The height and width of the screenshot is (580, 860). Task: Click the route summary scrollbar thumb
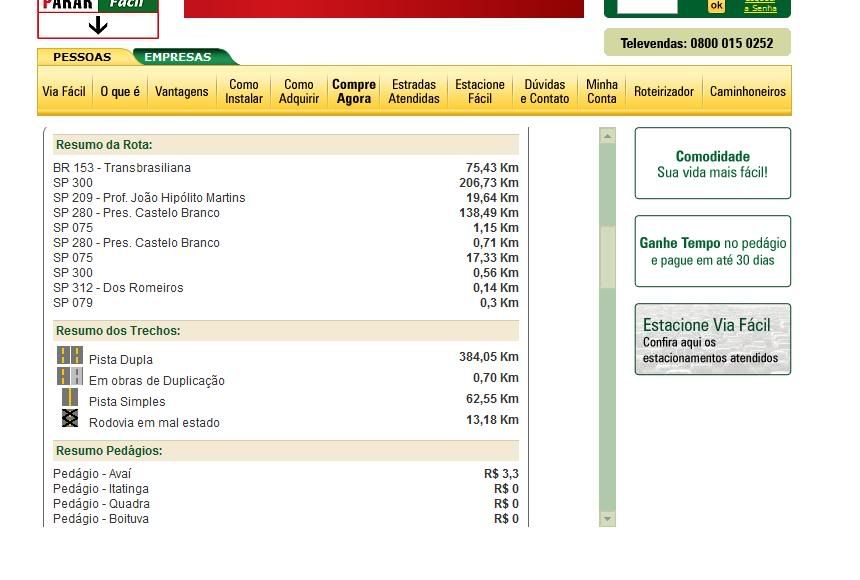(x=607, y=257)
